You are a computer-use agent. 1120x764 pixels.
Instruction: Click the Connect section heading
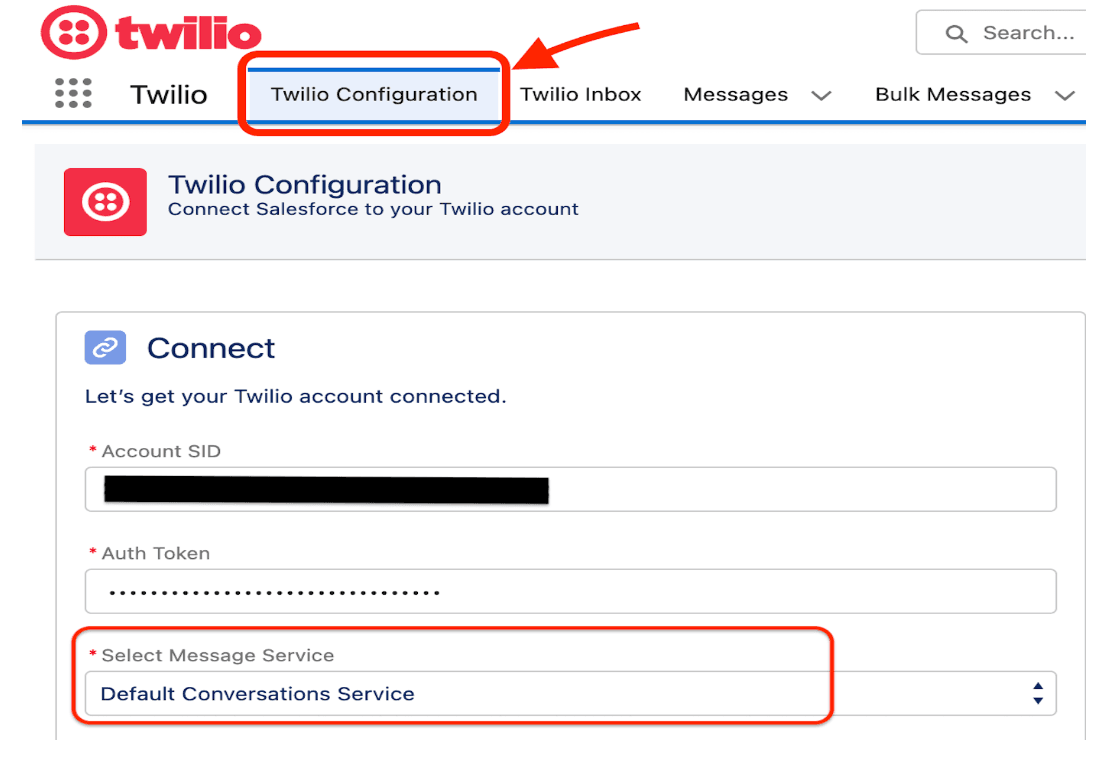pyautogui.click(x=211, y=347)
